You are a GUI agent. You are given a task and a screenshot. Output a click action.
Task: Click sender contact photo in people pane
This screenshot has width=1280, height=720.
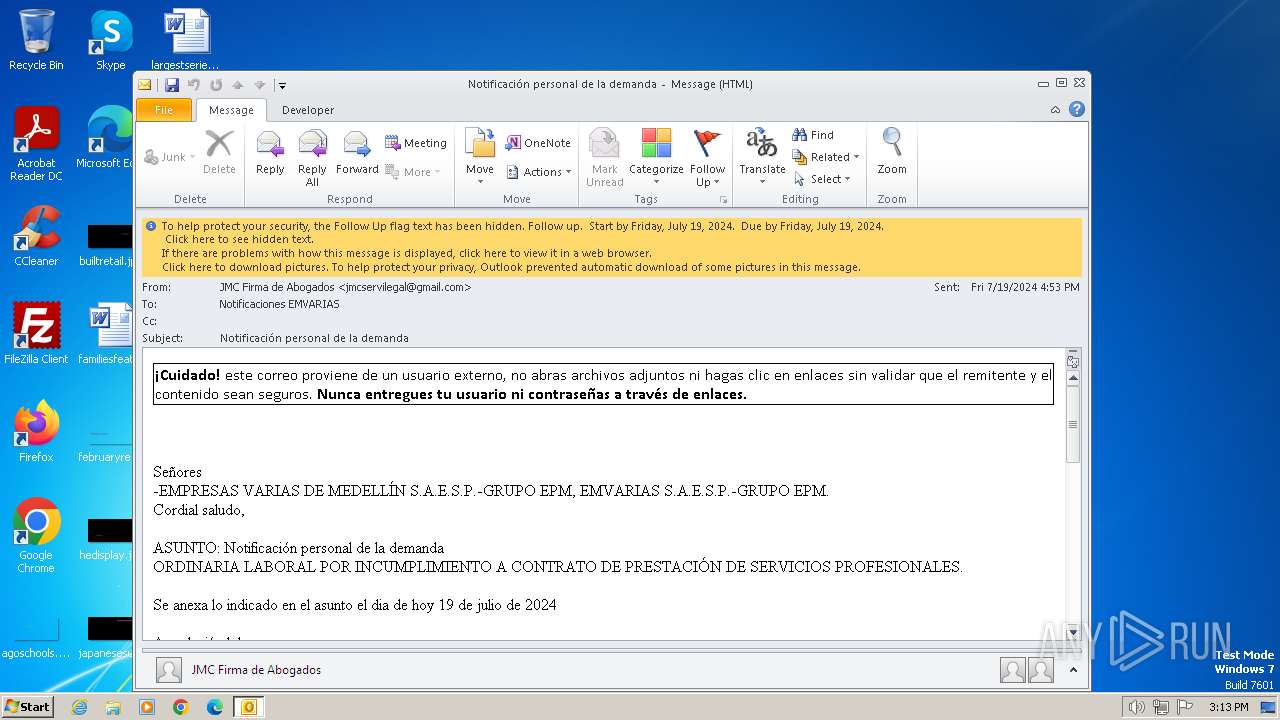pyautogui.click(x=169, y=670)
